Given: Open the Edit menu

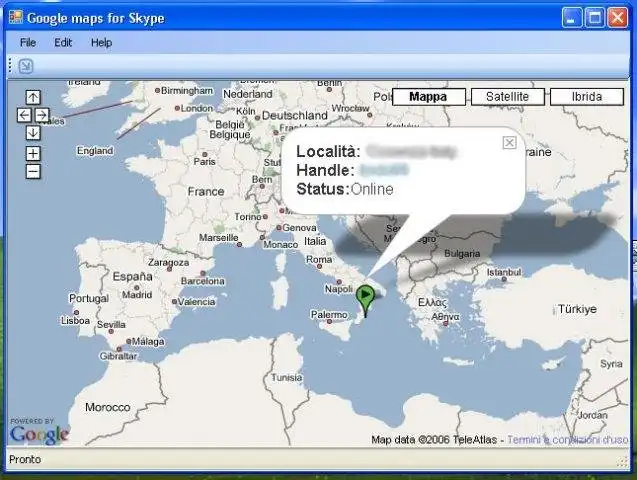Looking at the screenshot, I should click(63, 42).
